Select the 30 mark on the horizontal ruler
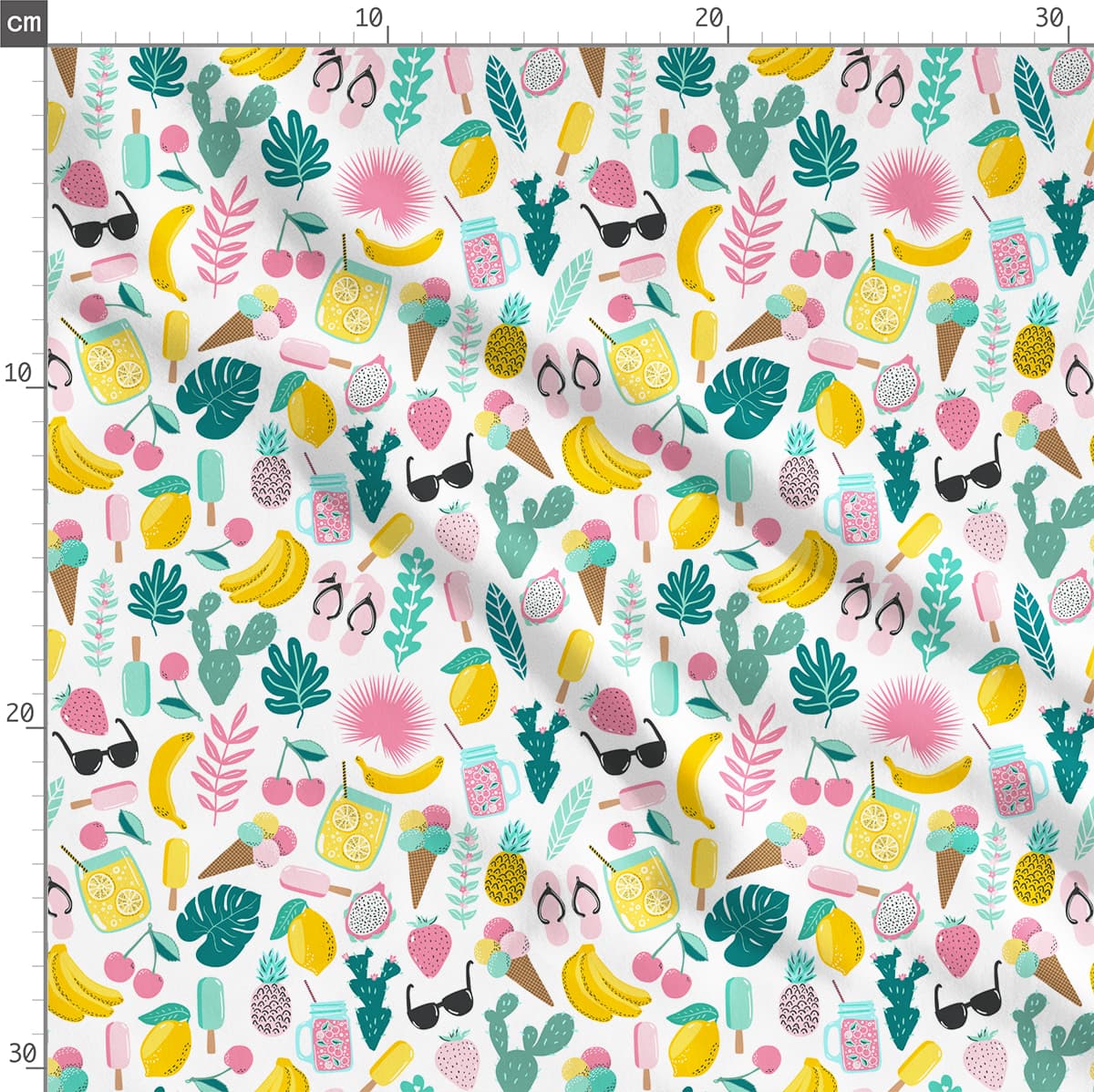Screen dimensions: 1094x1092 tap(1050, 17)
